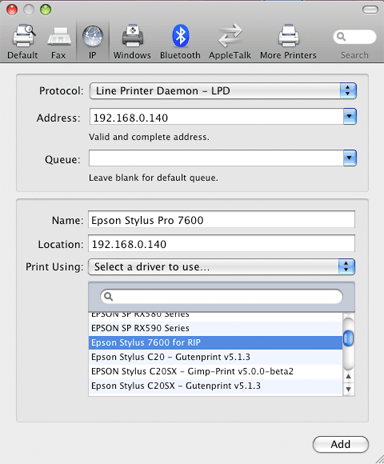Click the driver list scroll down arrow
Screen dimensions: 384x464
coord(348,389)
